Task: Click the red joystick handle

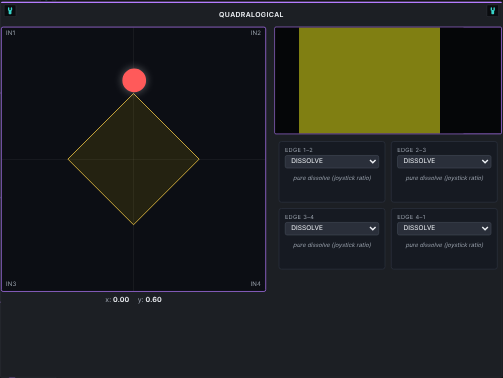Action: click(x=134, y=80)
